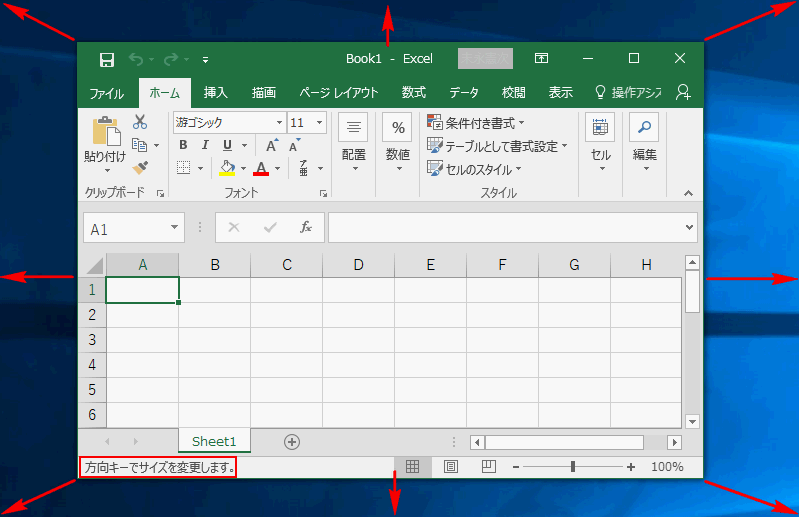
Task: Open 条件付き書式 menu
Action: click(475, 123)
